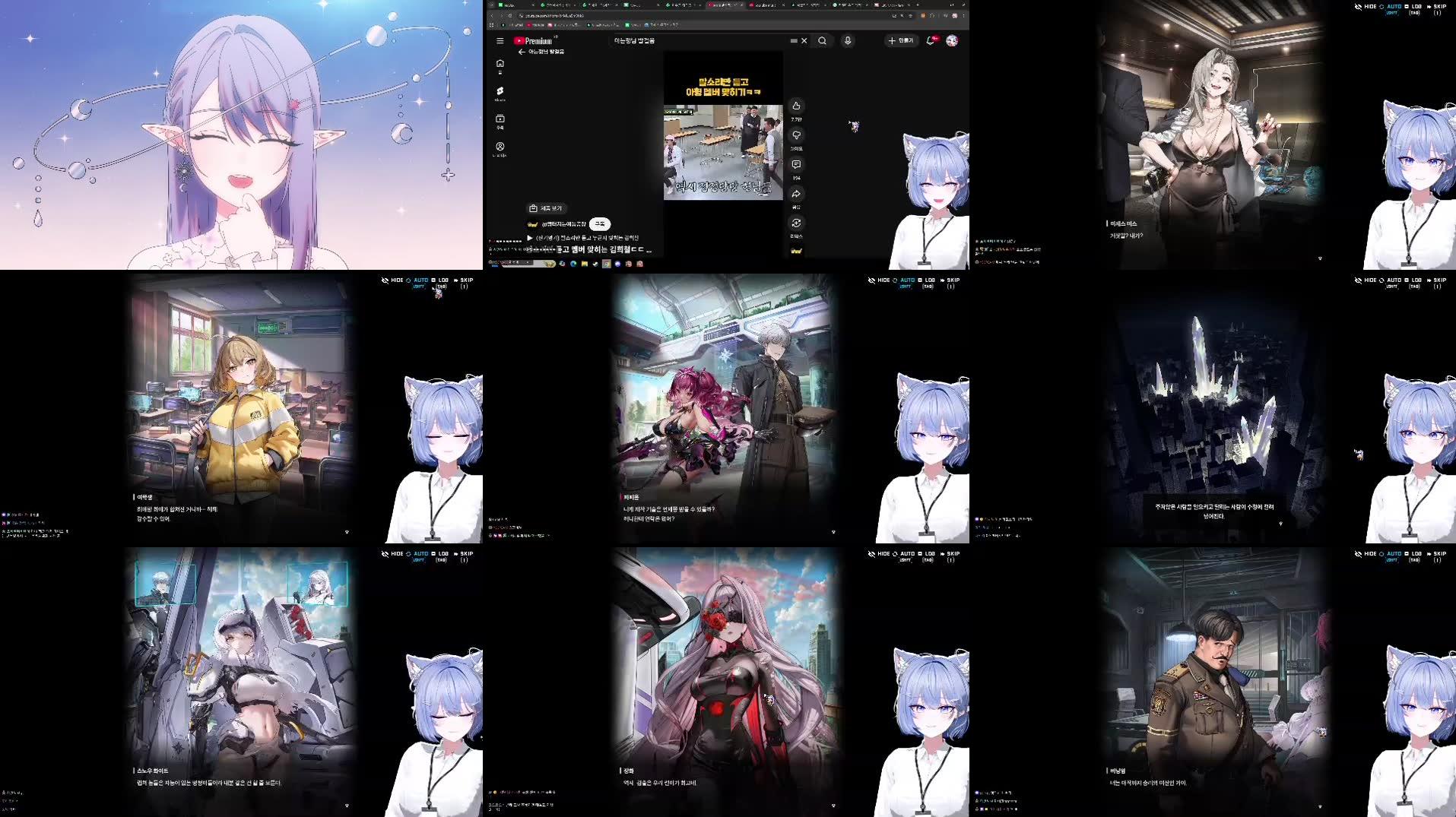Open the sound source icon below Remix
The height and width of the screenshot is (817, 1456).
tap(796, 251)
